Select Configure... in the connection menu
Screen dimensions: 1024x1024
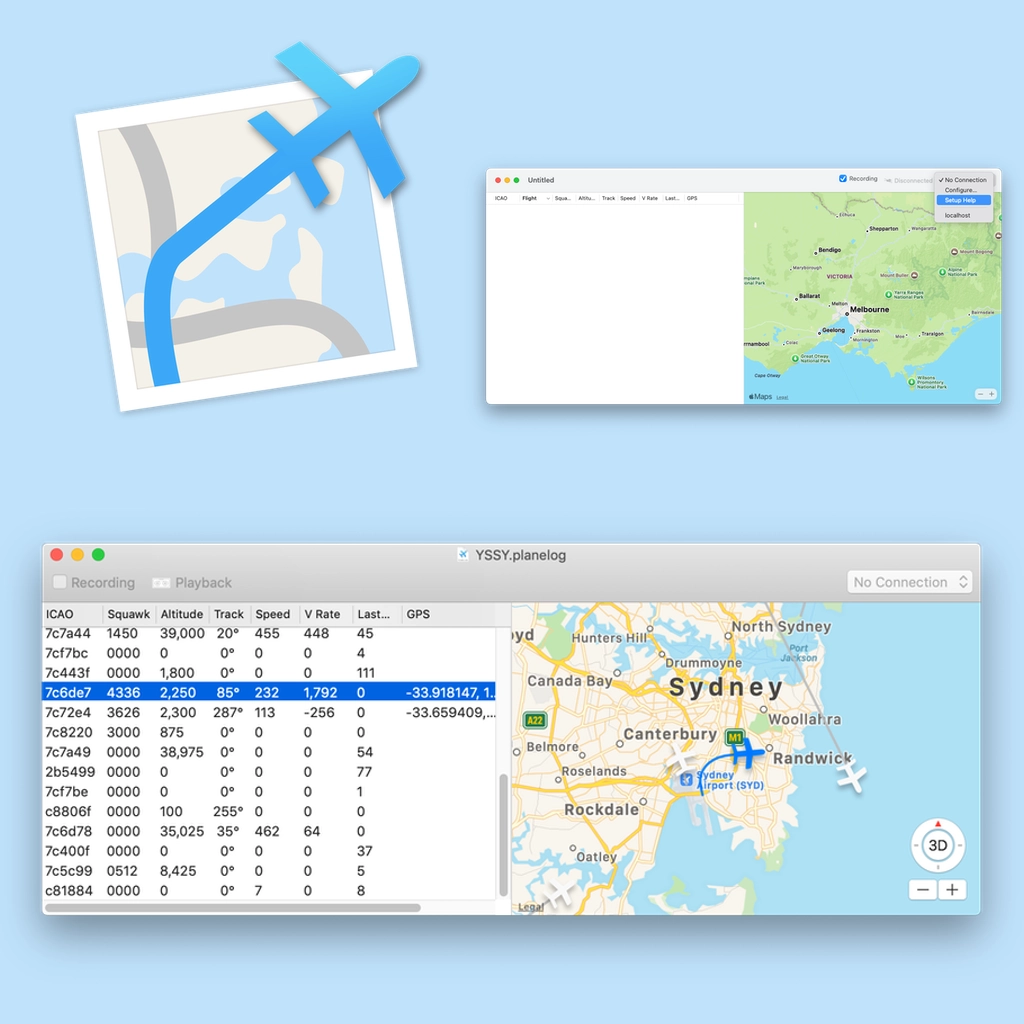960,190
